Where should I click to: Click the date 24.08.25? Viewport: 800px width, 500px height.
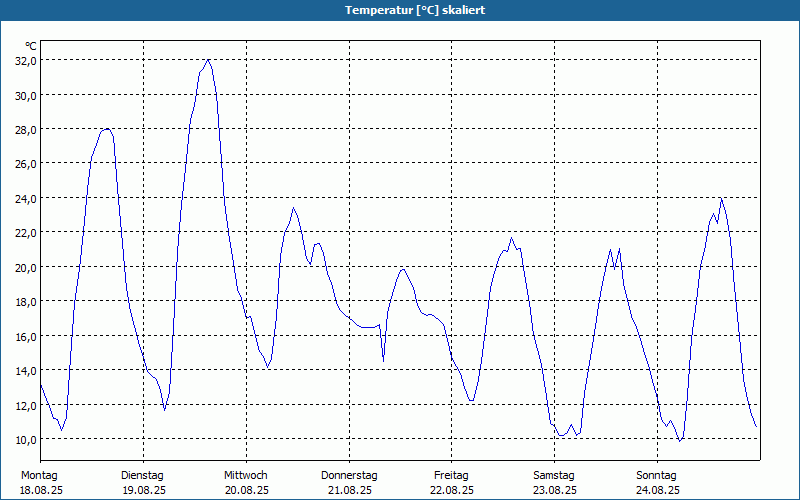point(658,490)
